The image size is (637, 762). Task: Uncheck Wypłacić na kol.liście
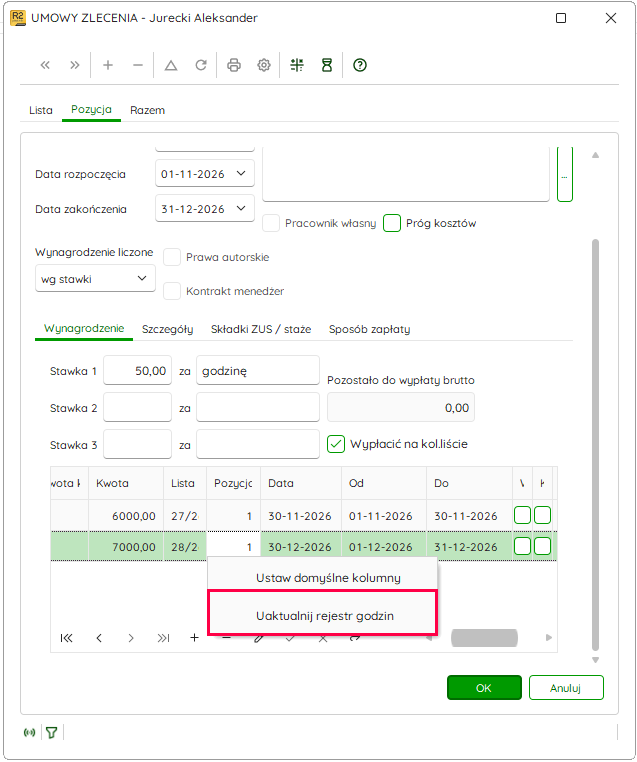336,444
